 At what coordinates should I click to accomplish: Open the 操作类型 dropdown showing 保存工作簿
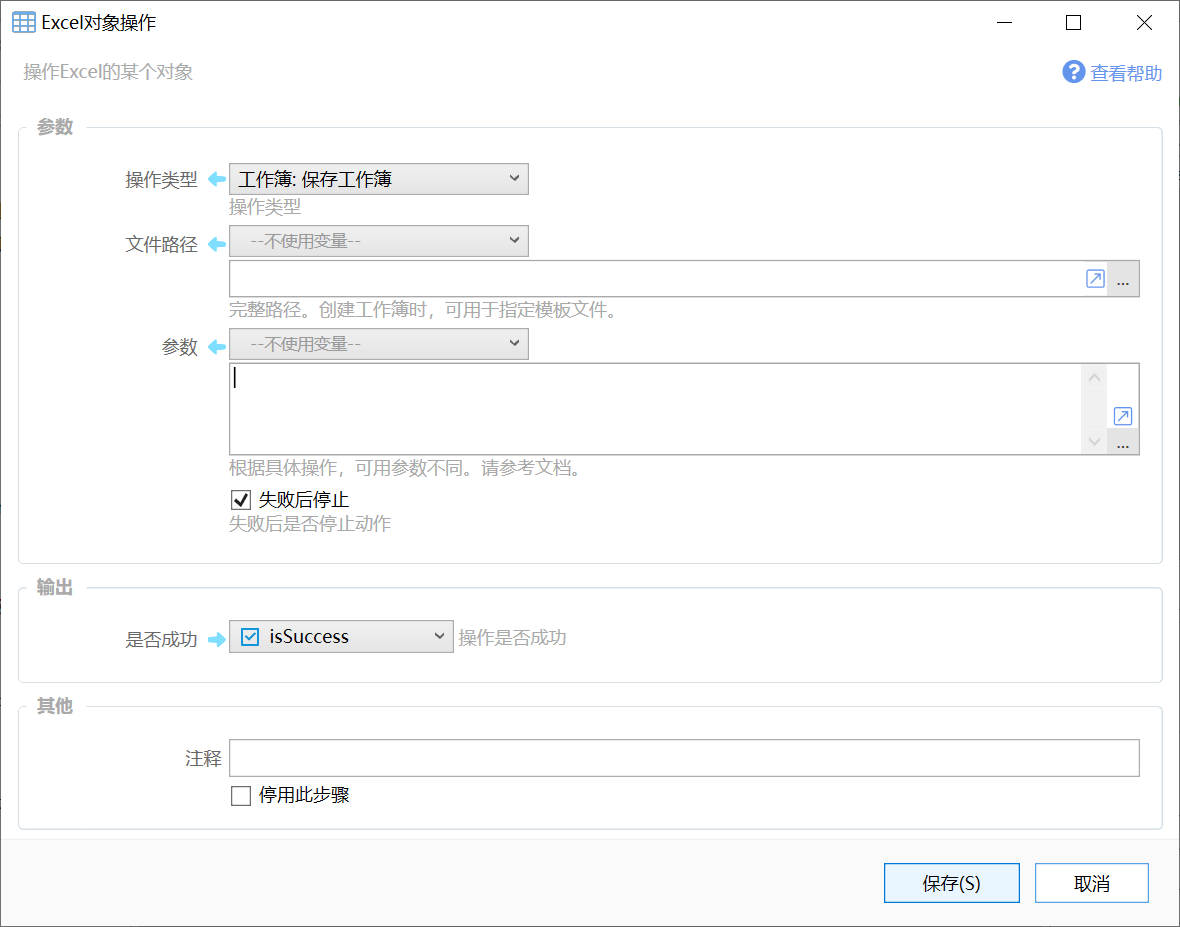click(379, 179)
